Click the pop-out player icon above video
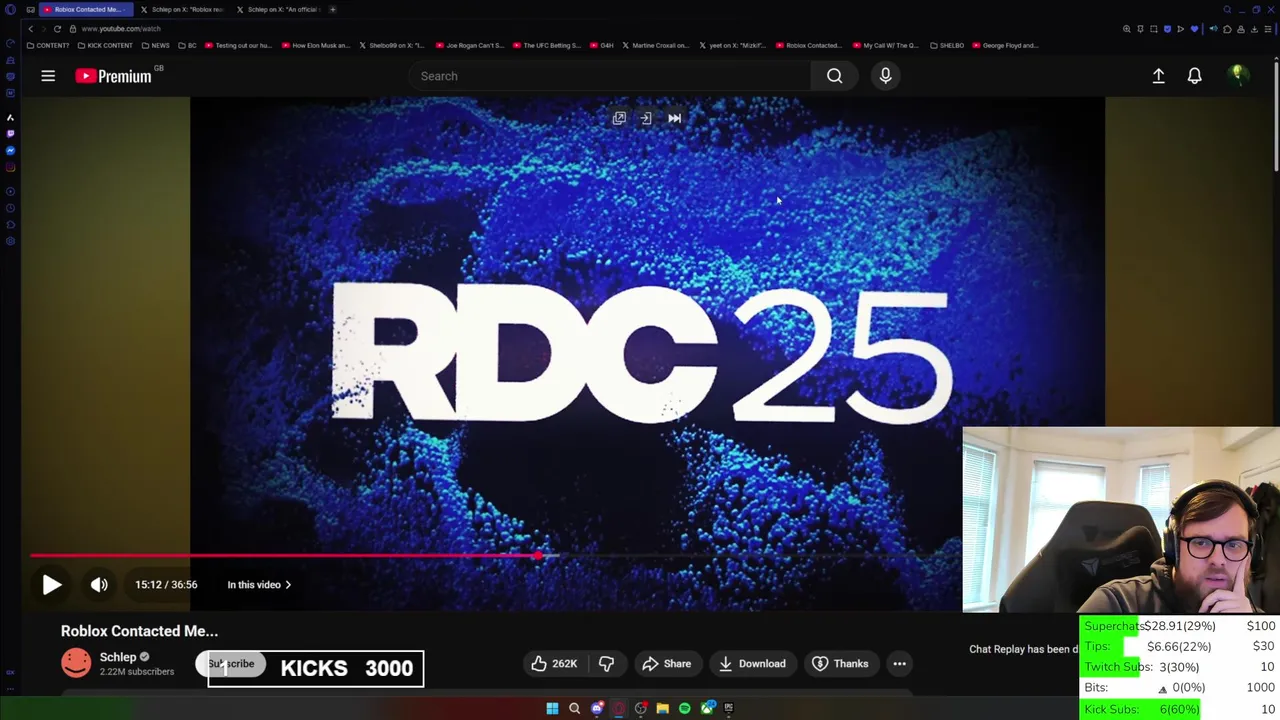 click(619, 119)
